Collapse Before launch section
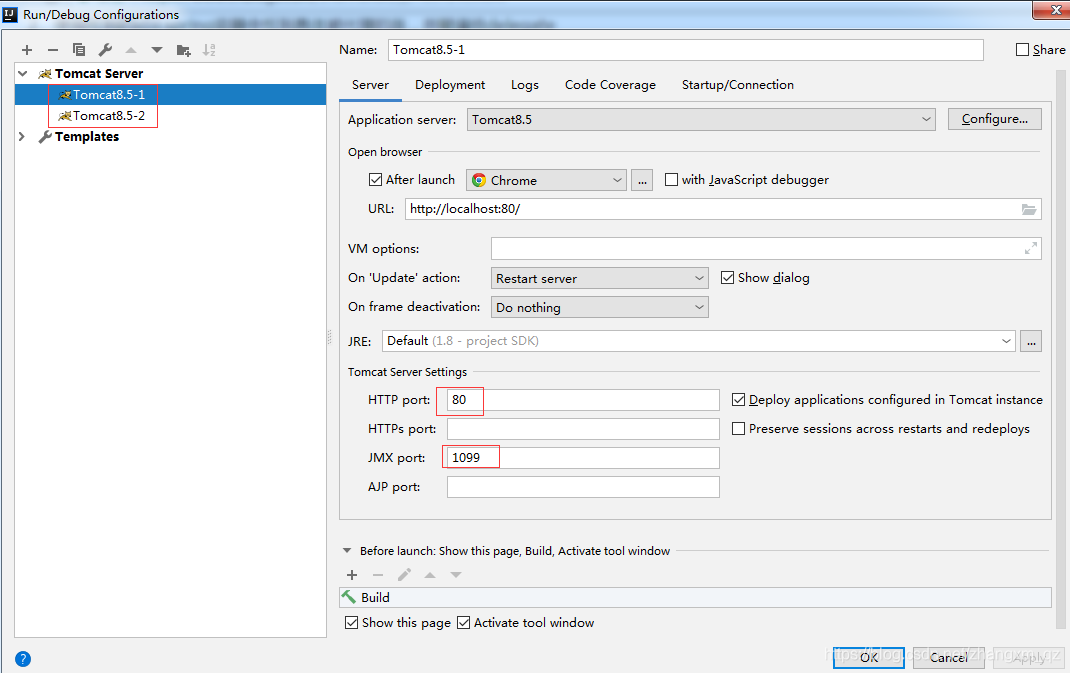Image resolution: width=1070 pixels, height=673 pixels. [x=347, y=550]
